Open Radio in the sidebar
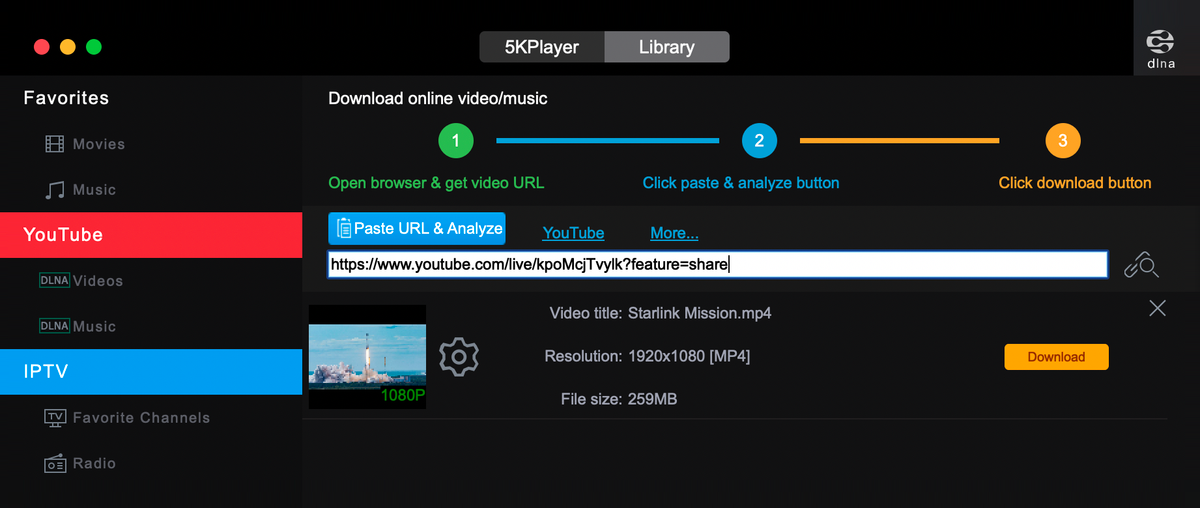 point(80,463)
